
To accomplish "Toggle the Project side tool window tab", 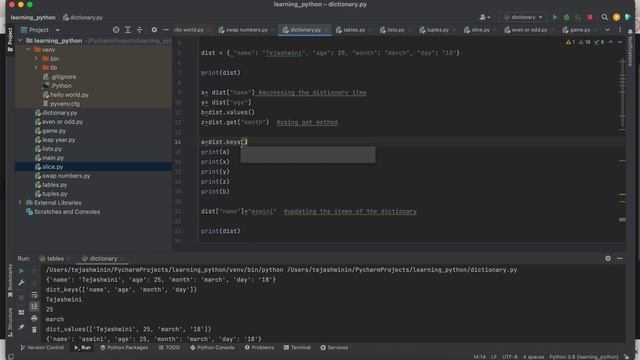I will (x=10, y=40).
